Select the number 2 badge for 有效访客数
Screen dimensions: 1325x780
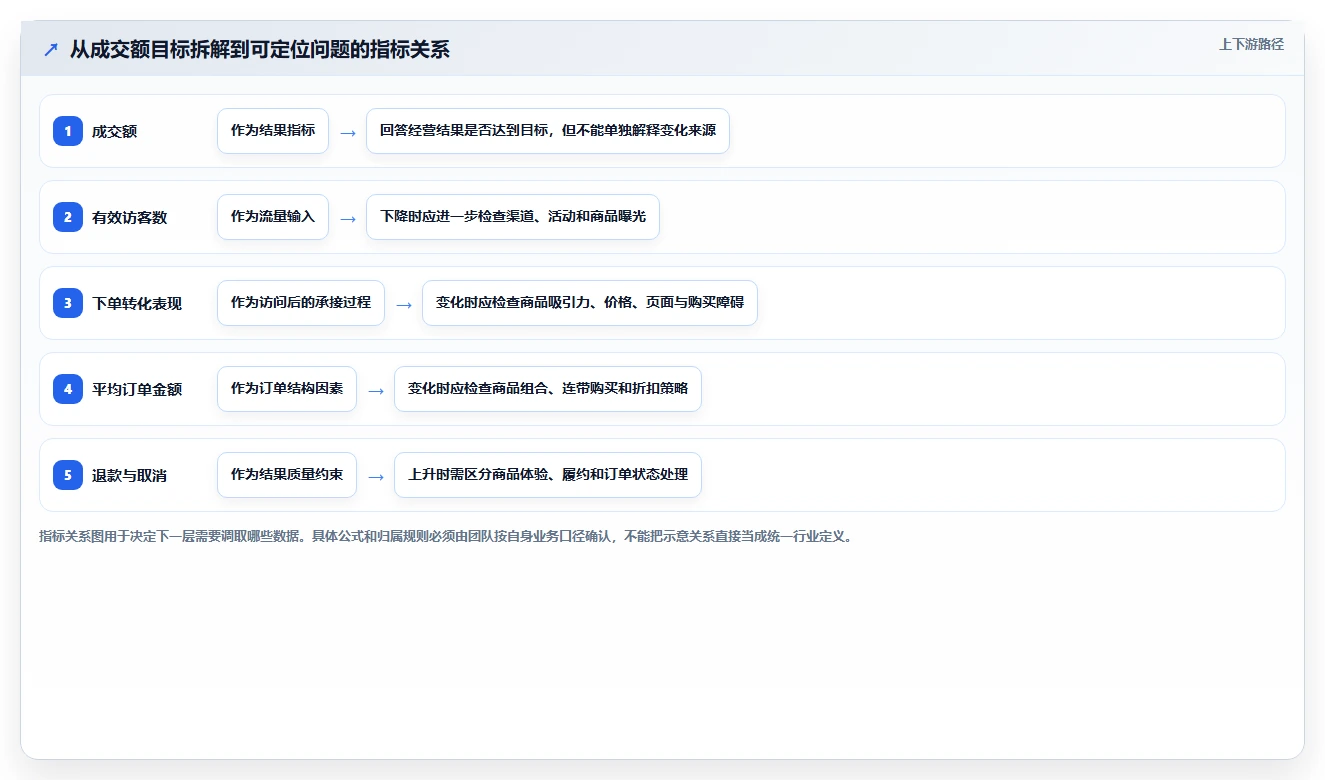68,217
